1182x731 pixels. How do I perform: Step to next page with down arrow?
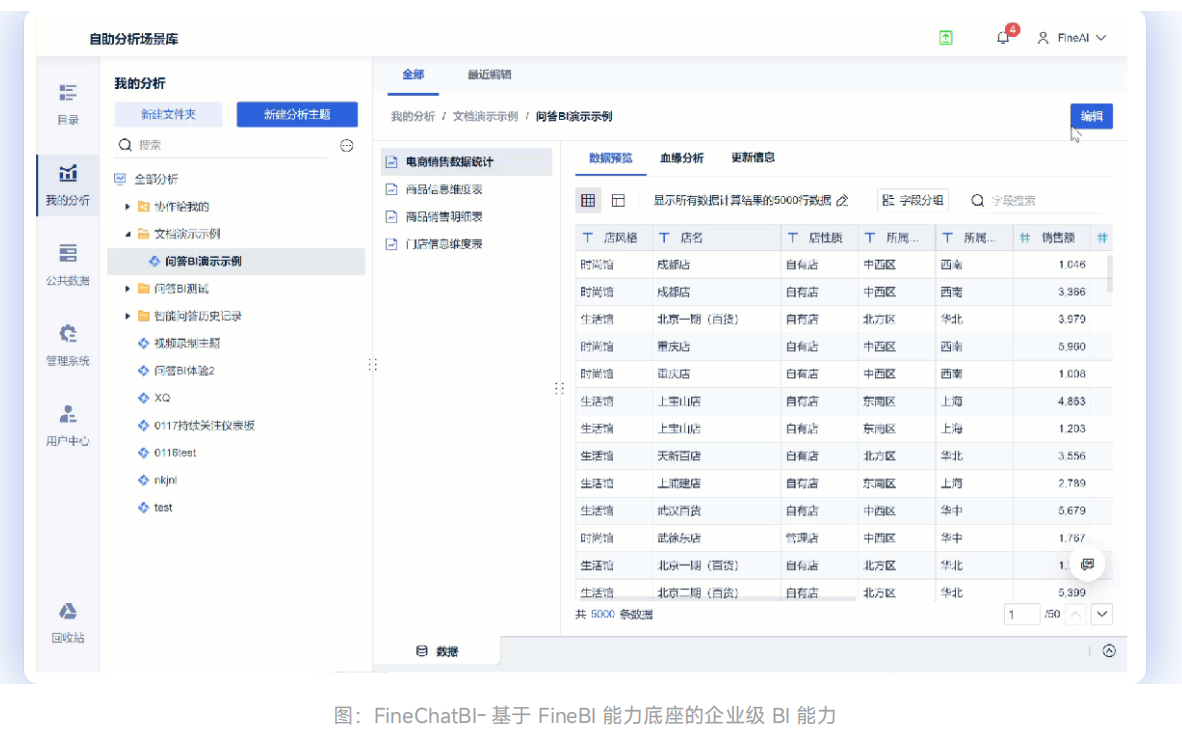(x=1101, y=614)
